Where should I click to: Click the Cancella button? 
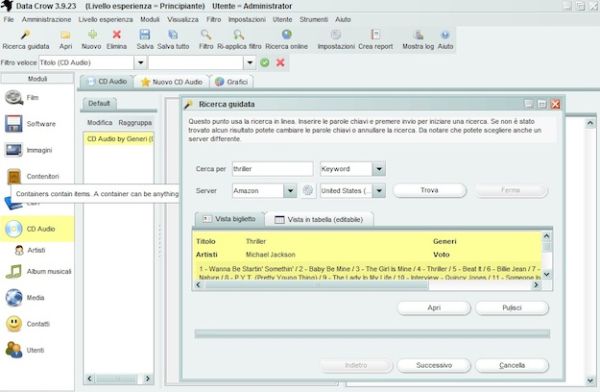point(512,365)
